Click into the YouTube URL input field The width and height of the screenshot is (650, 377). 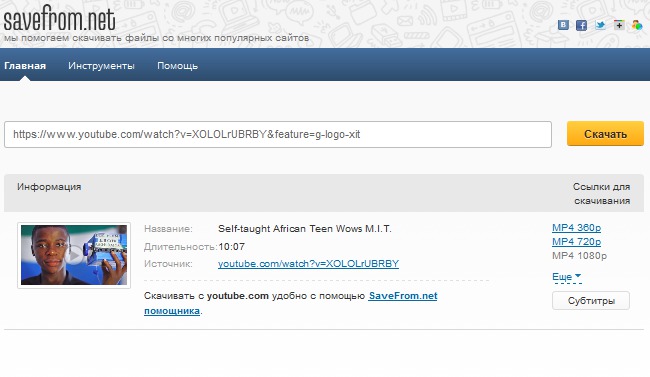point(278,134)
